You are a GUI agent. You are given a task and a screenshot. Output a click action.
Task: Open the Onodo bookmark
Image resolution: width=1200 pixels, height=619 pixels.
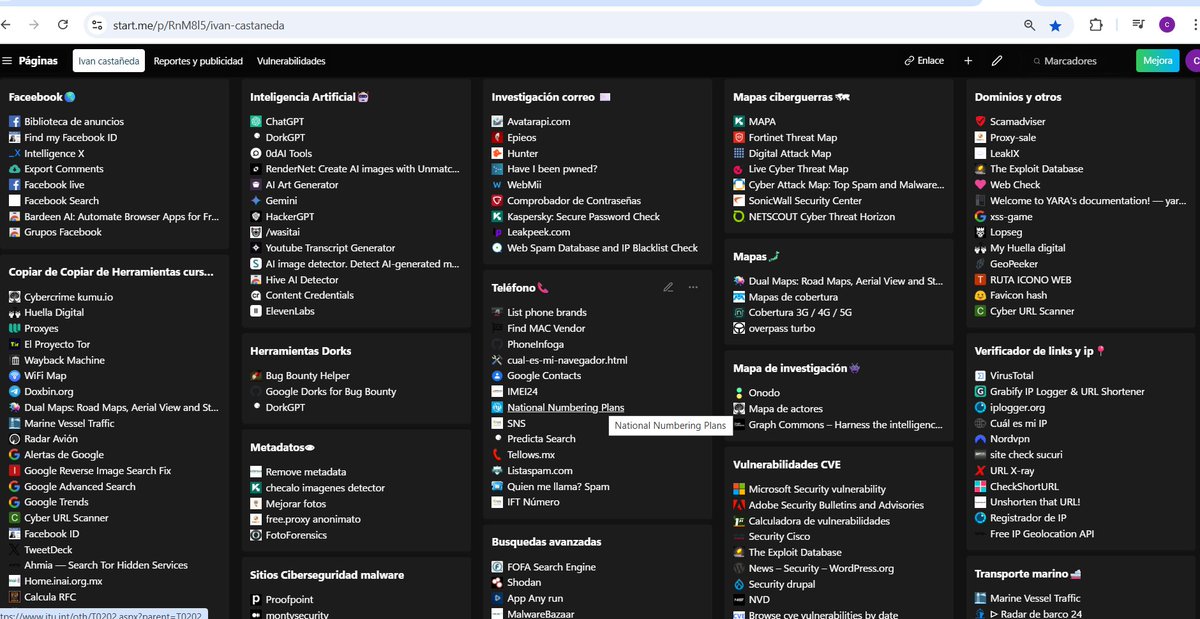pyautogui.click(x=764, y=393)
